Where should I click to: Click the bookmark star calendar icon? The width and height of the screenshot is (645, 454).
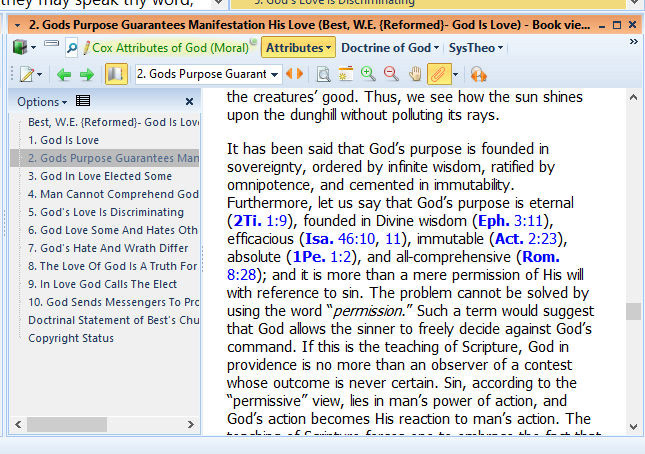point(346,74)
